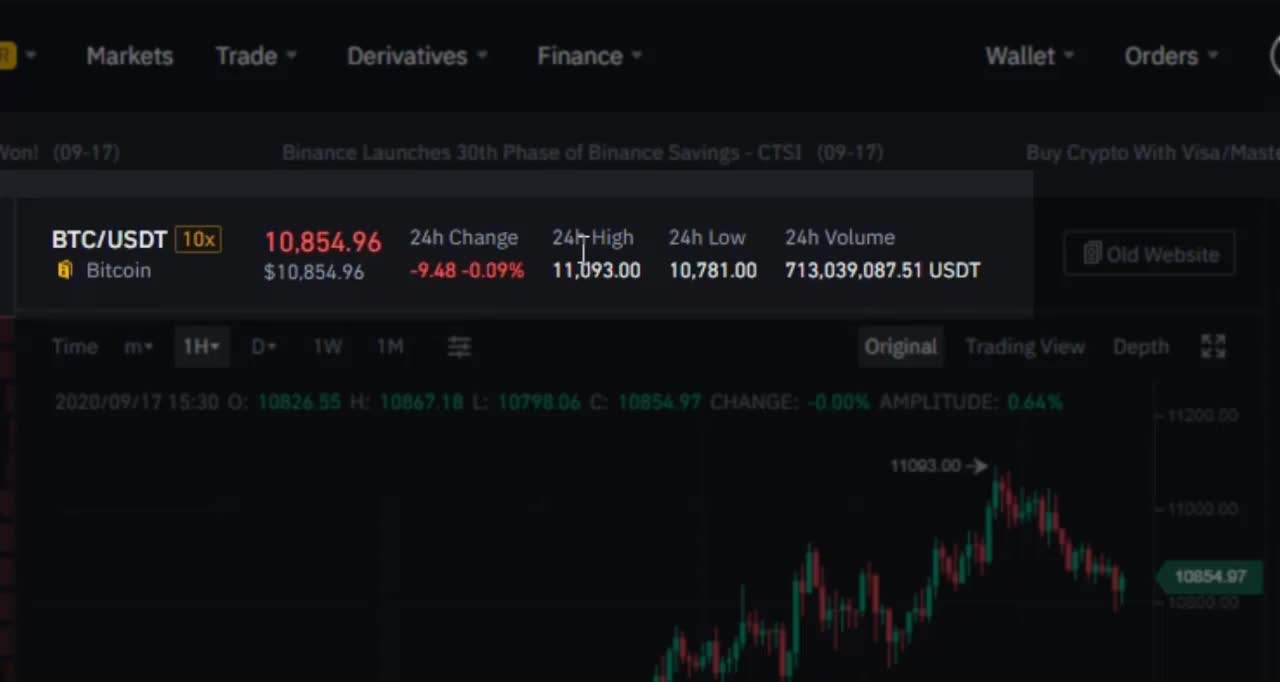This screenshot has width=1280, height=682.
Task: Click the 10x leverage badge
Action: tap(198, 239)
